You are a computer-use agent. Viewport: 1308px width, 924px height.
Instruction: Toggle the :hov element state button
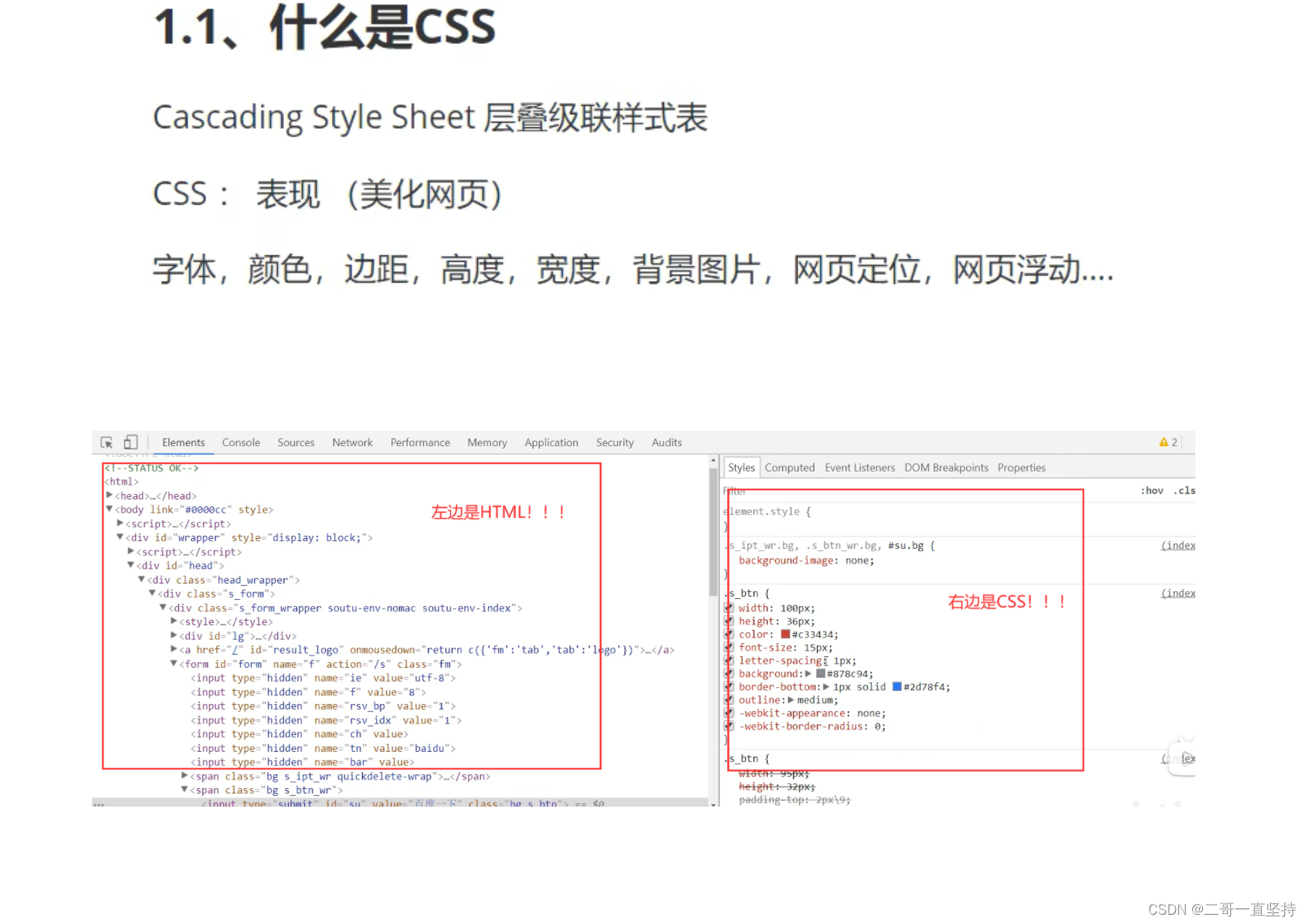click(1151, 490)
